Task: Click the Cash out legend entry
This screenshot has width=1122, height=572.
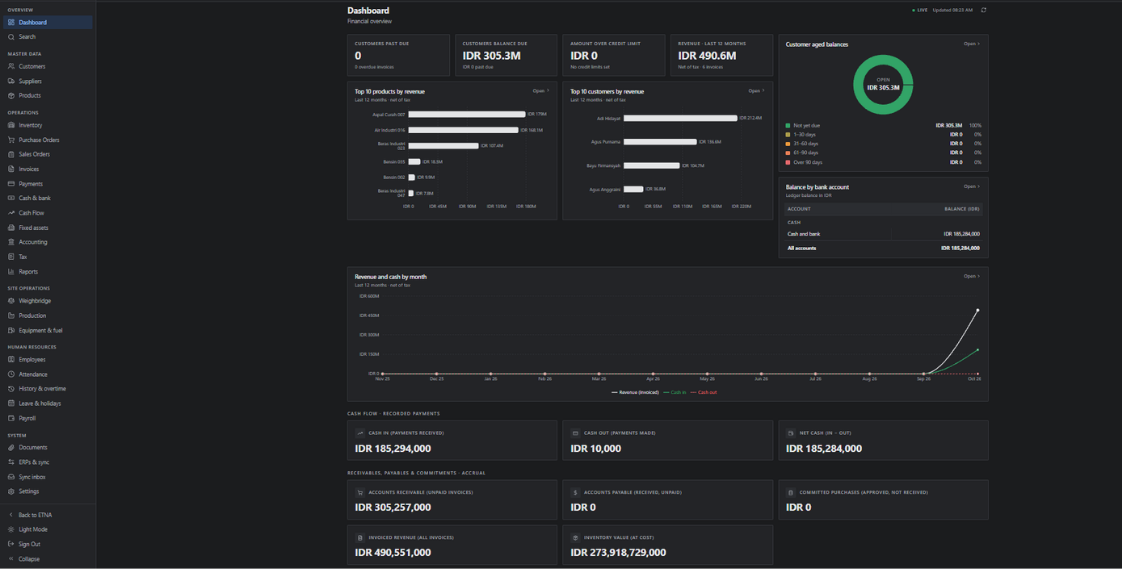Action: 703,392
